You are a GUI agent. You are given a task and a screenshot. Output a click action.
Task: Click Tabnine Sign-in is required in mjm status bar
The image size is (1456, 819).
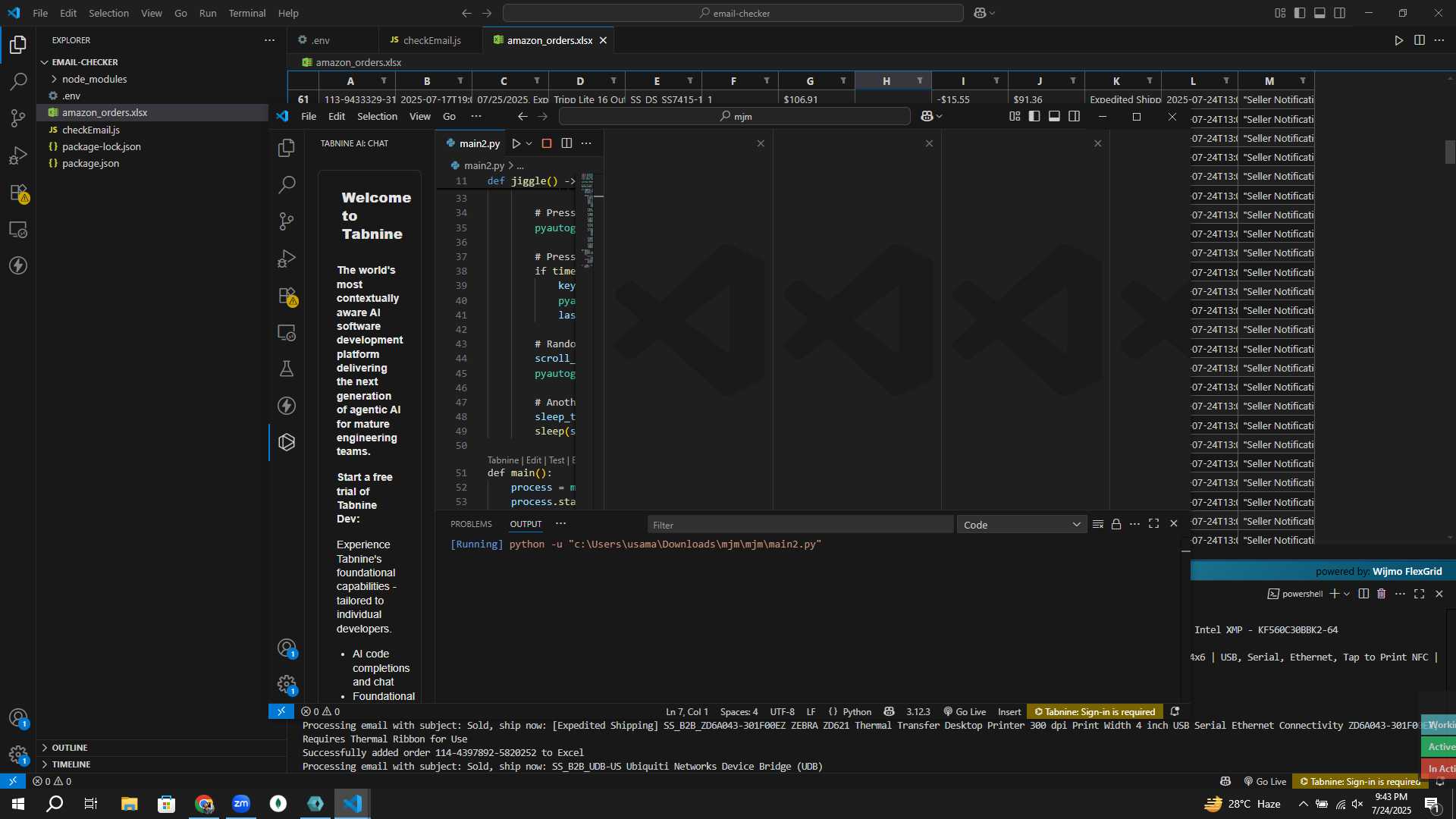pyautogui.click(x=1095, y=711)
